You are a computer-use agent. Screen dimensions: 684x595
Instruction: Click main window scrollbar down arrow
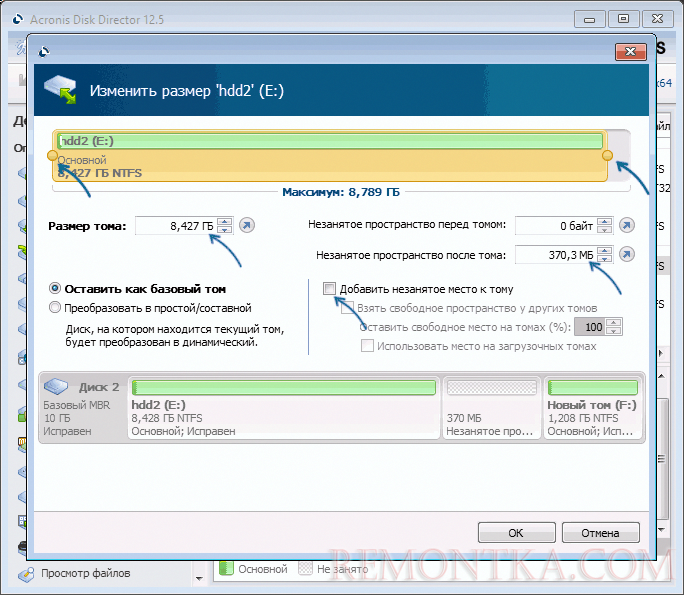(661, 529)
